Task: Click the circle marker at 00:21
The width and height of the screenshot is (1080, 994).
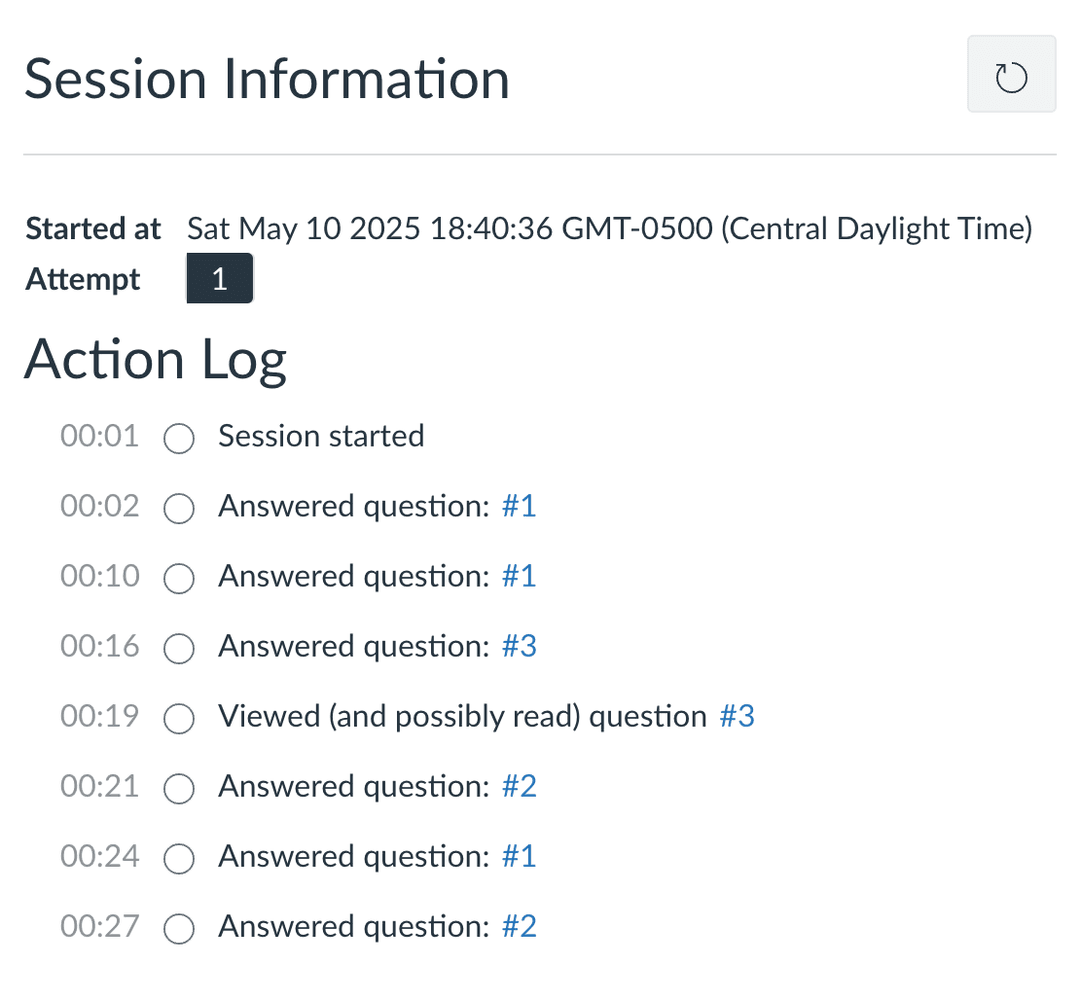Action: 179,788
